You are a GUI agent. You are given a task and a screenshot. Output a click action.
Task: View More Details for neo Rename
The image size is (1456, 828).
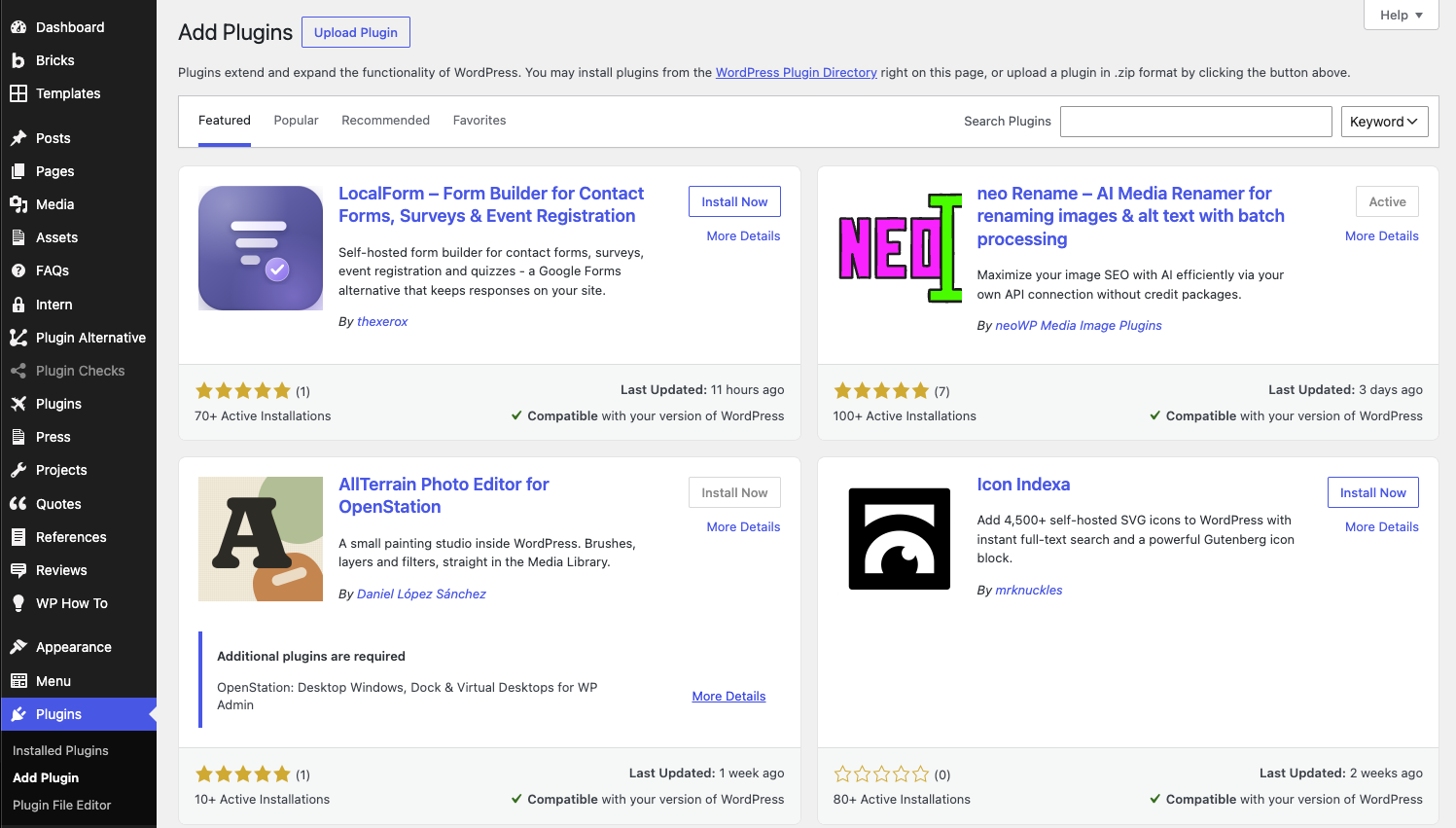[1382, 236]
